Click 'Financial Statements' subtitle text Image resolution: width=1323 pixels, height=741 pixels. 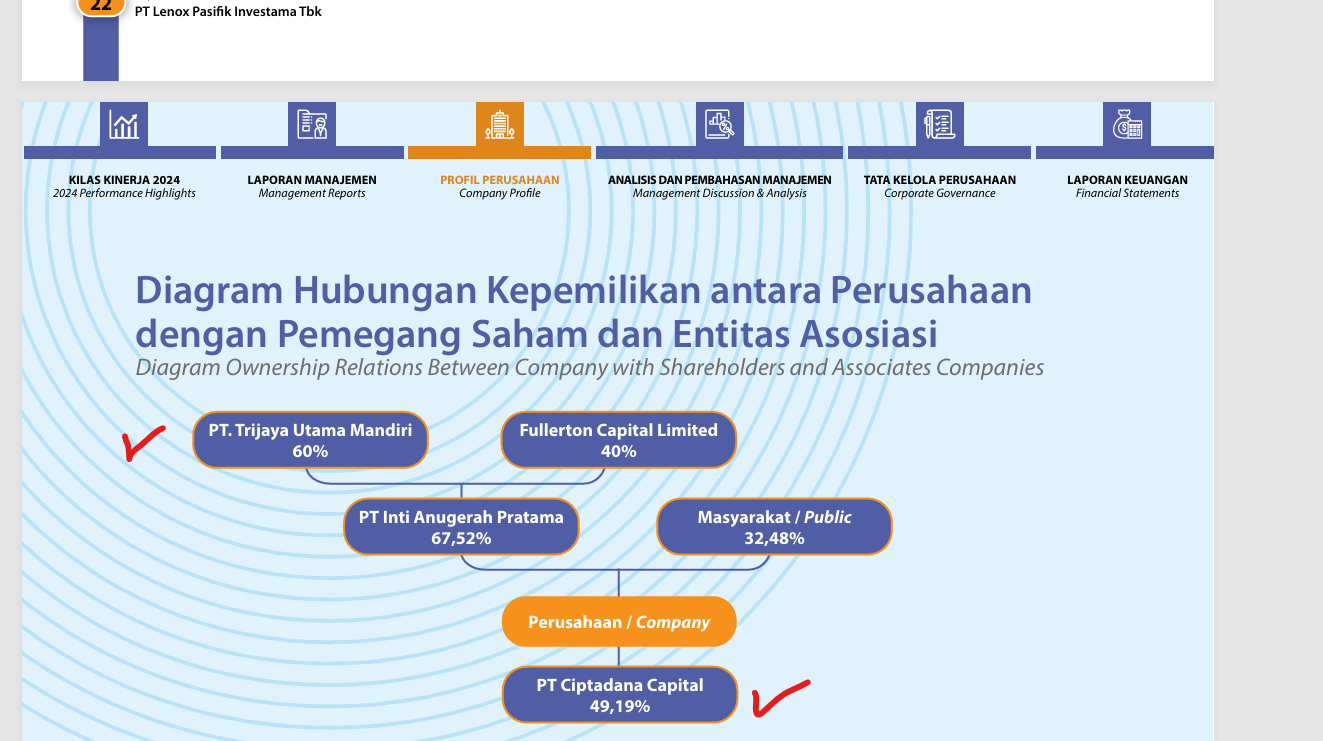[x=1127, y=194]
